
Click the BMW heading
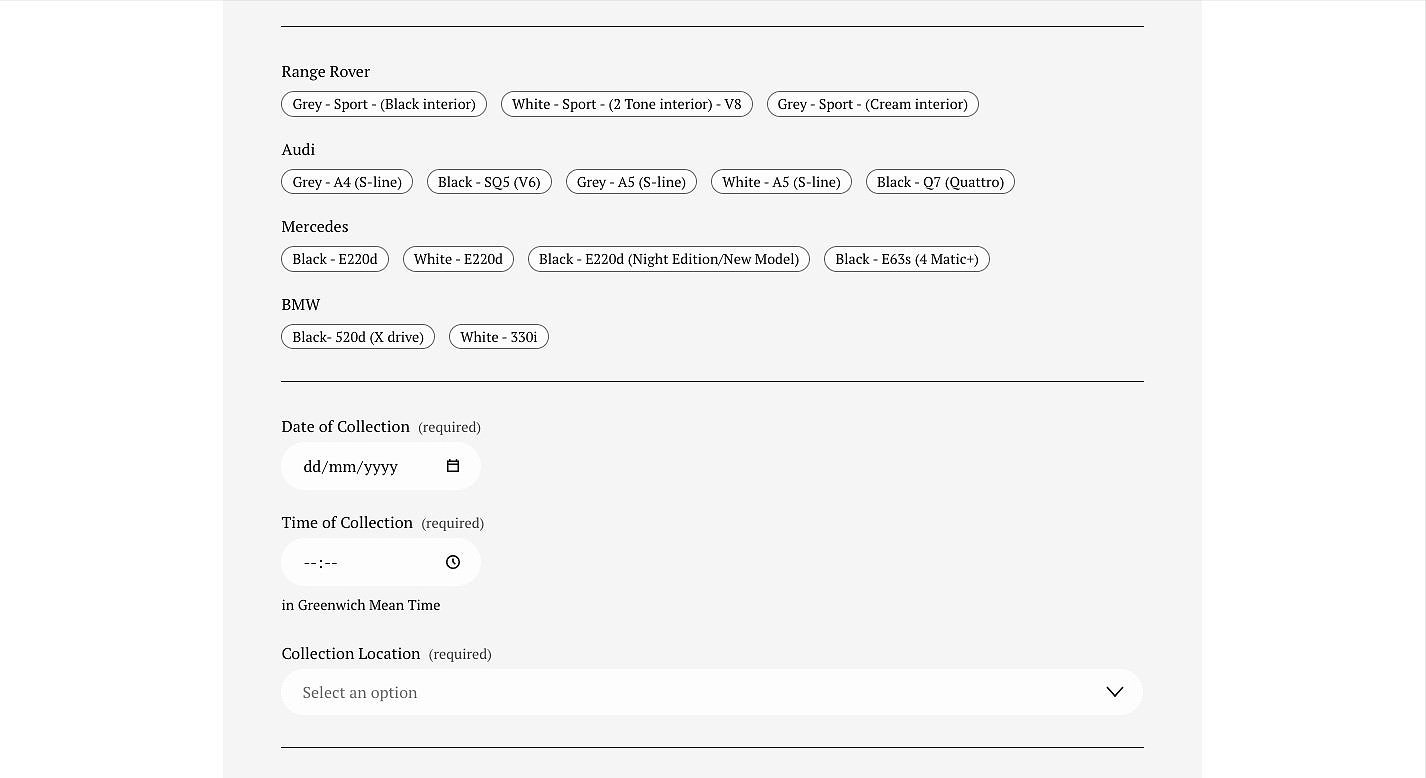301,304
